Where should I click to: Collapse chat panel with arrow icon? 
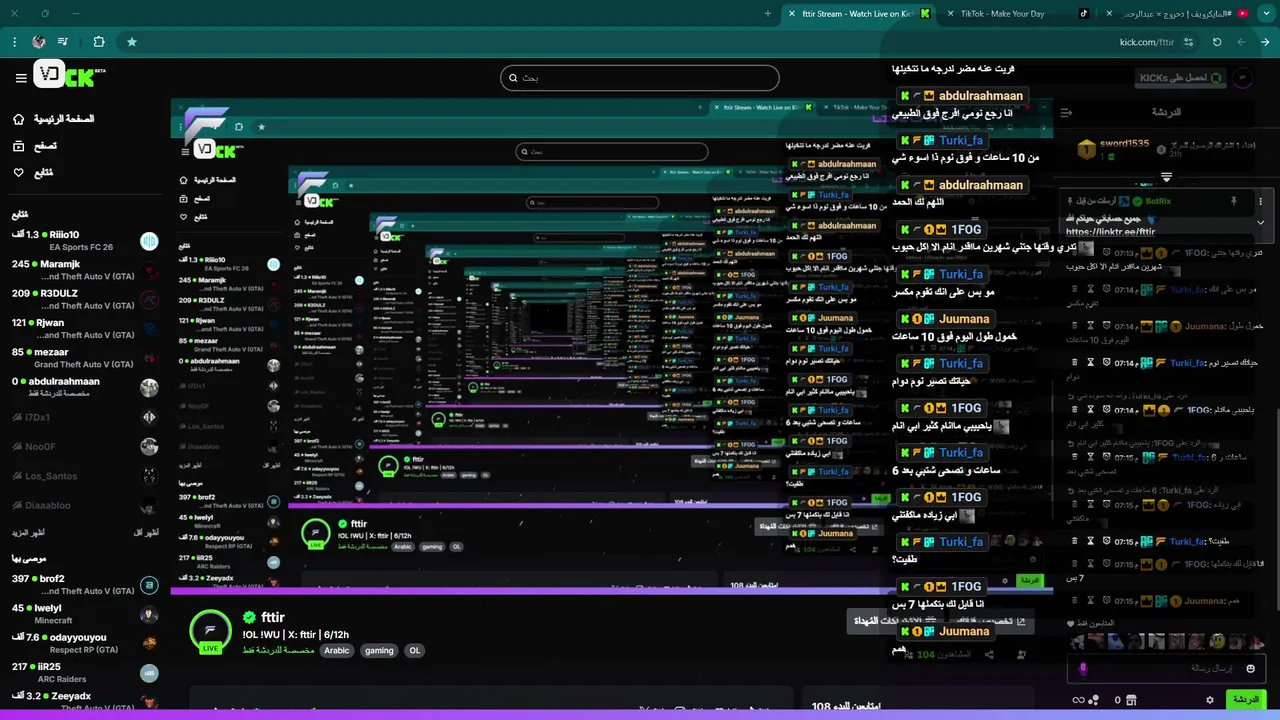[x=1066, y=112]
